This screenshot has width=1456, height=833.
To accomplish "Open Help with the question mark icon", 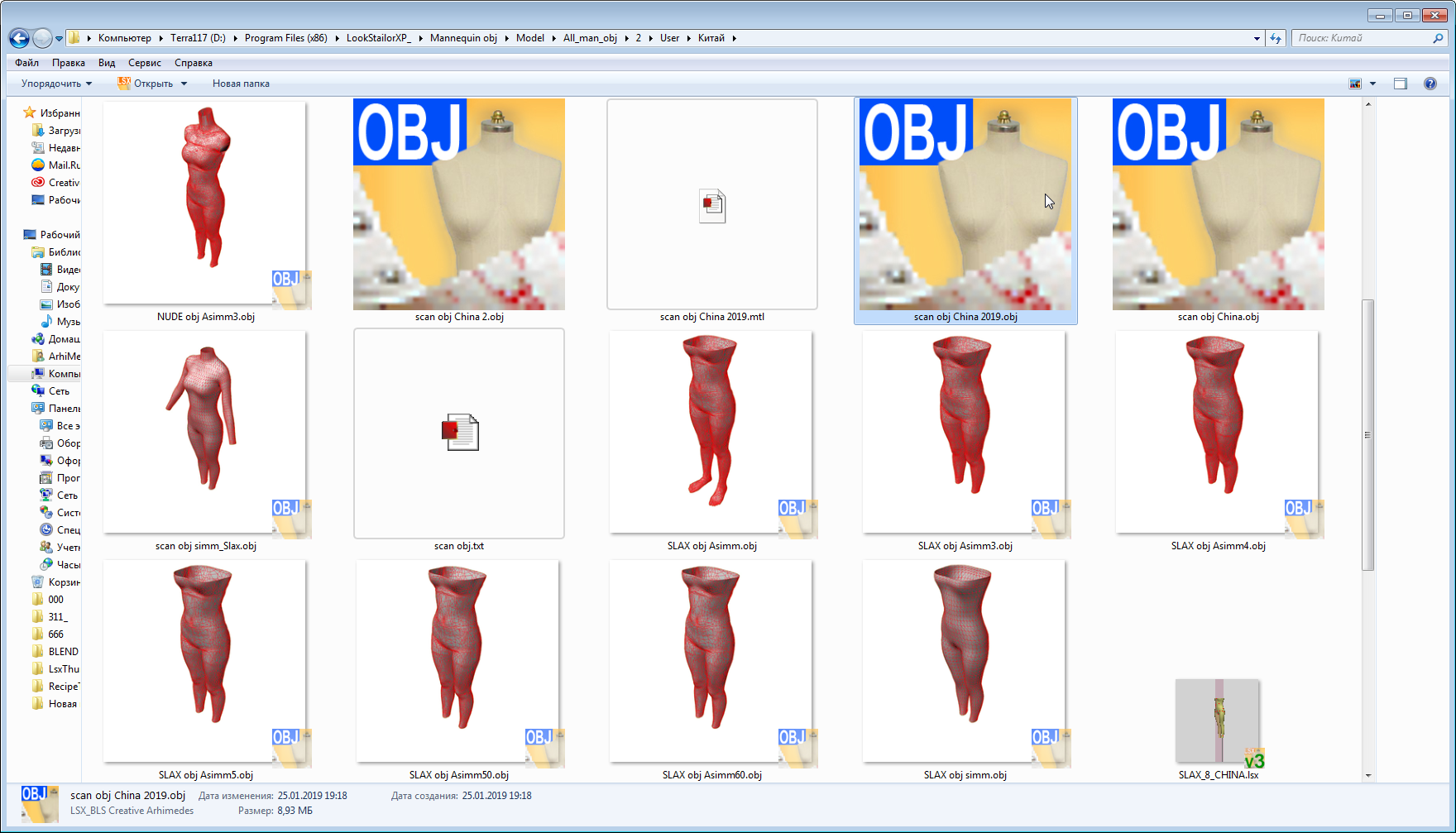I will pyautogui.click(x=1430, y=84).
